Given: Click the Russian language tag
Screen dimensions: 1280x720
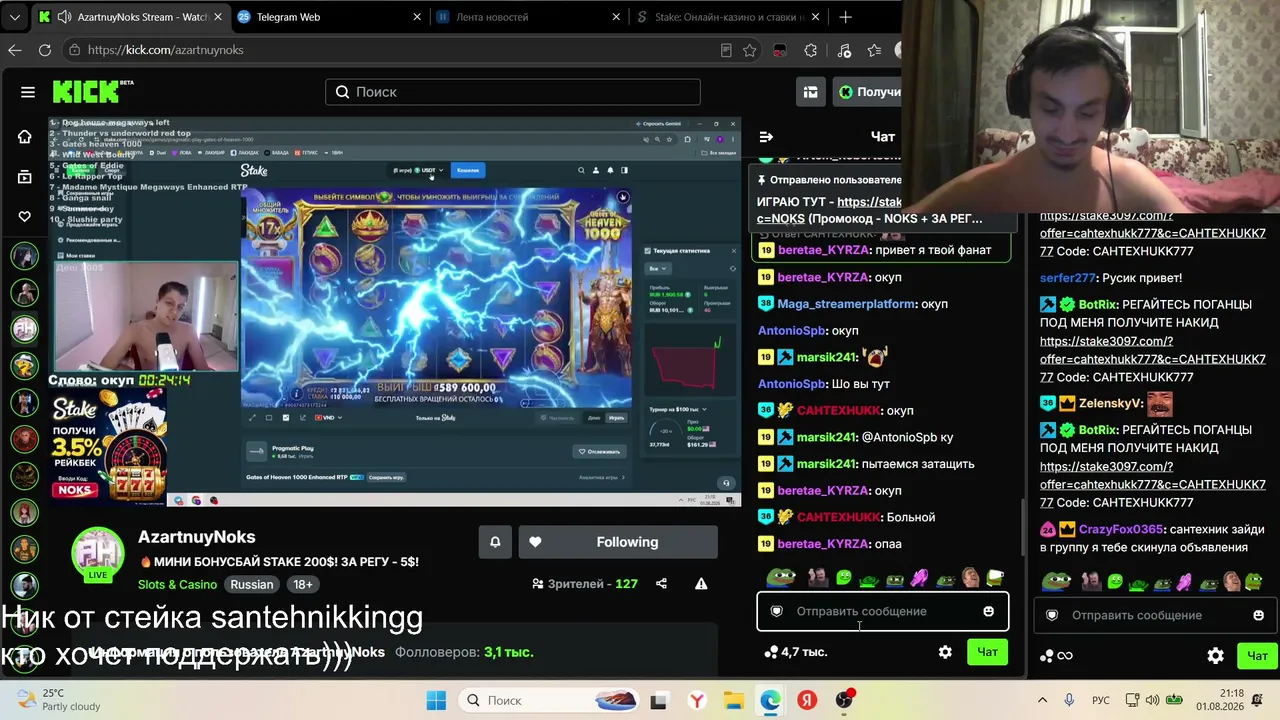Looking at the screenshot, I should coord(252,584).
